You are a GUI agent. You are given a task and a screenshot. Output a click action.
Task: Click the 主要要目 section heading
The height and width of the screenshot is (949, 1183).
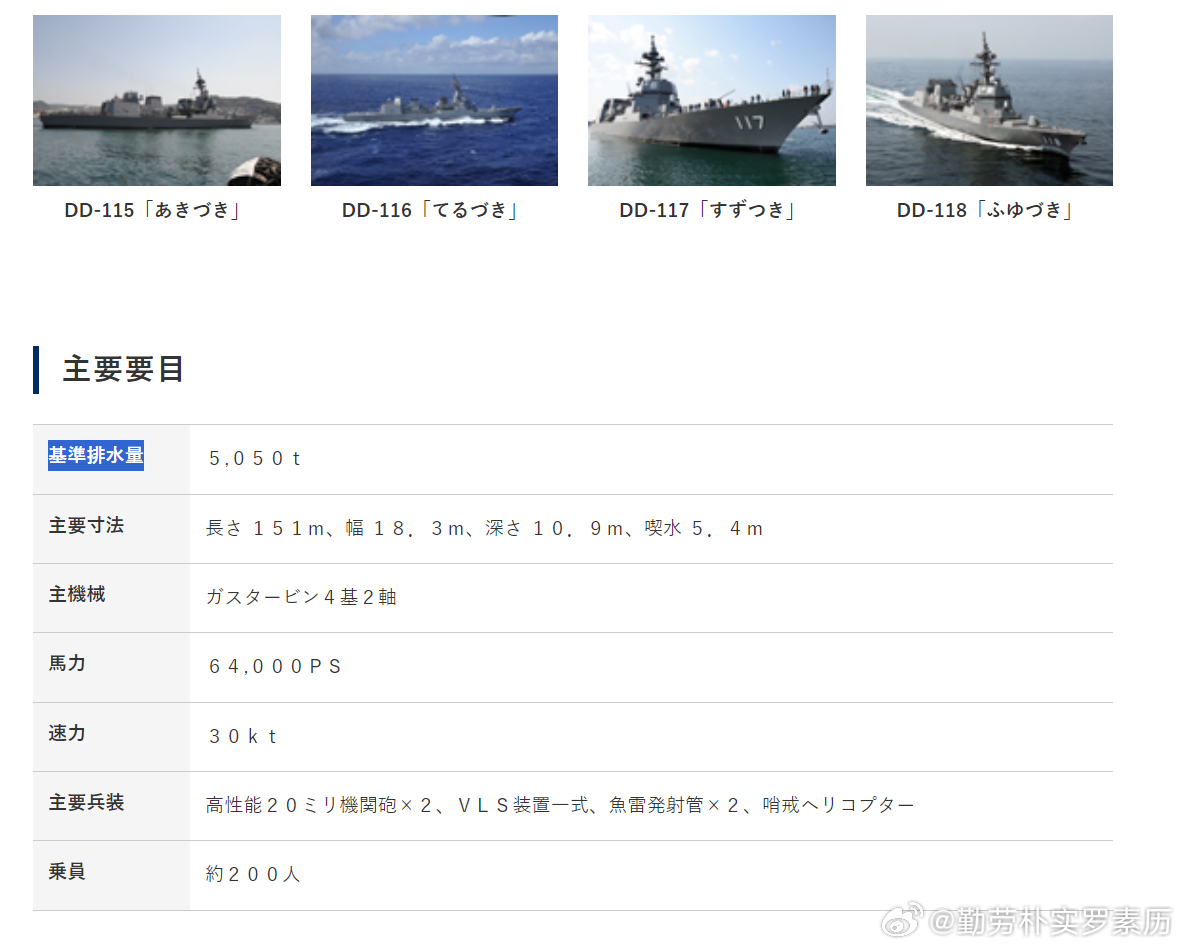tap(124, 370)
